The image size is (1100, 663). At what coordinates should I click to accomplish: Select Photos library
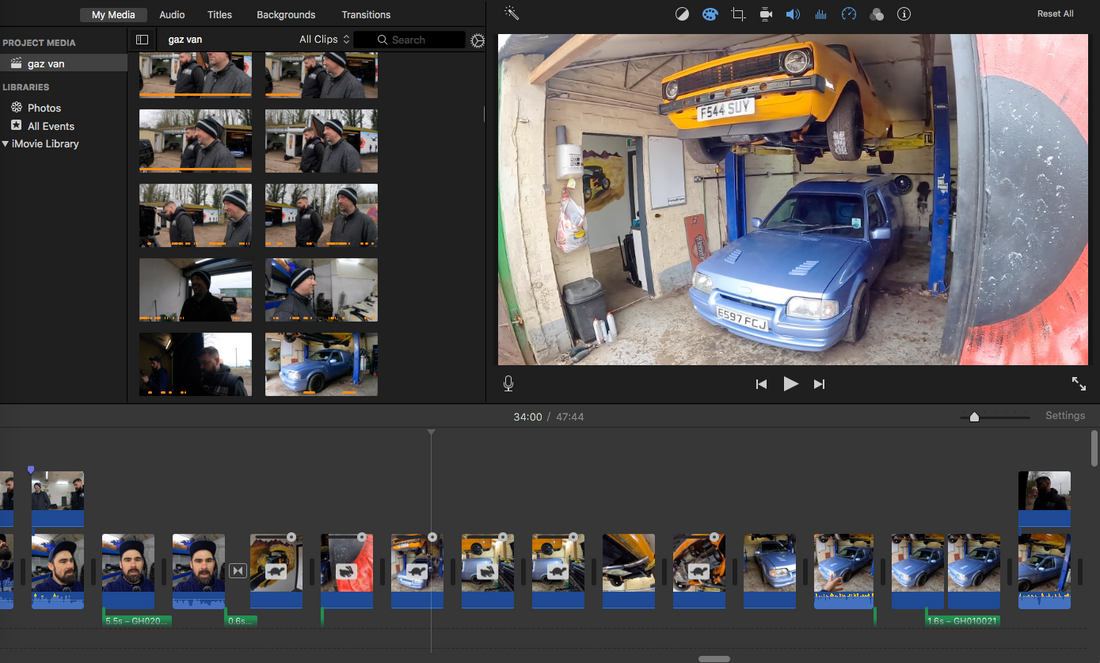(x=44, y=107)
